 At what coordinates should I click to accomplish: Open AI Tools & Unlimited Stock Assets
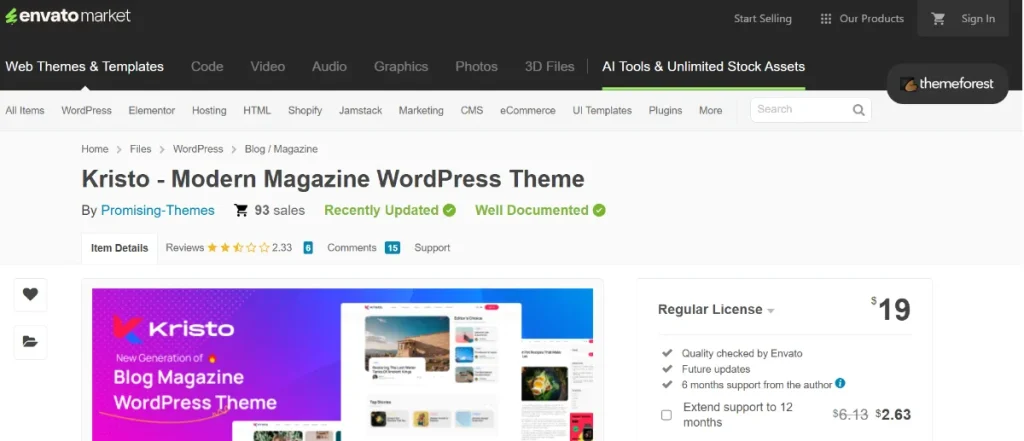pyautogui.click(x=703, y=67)
